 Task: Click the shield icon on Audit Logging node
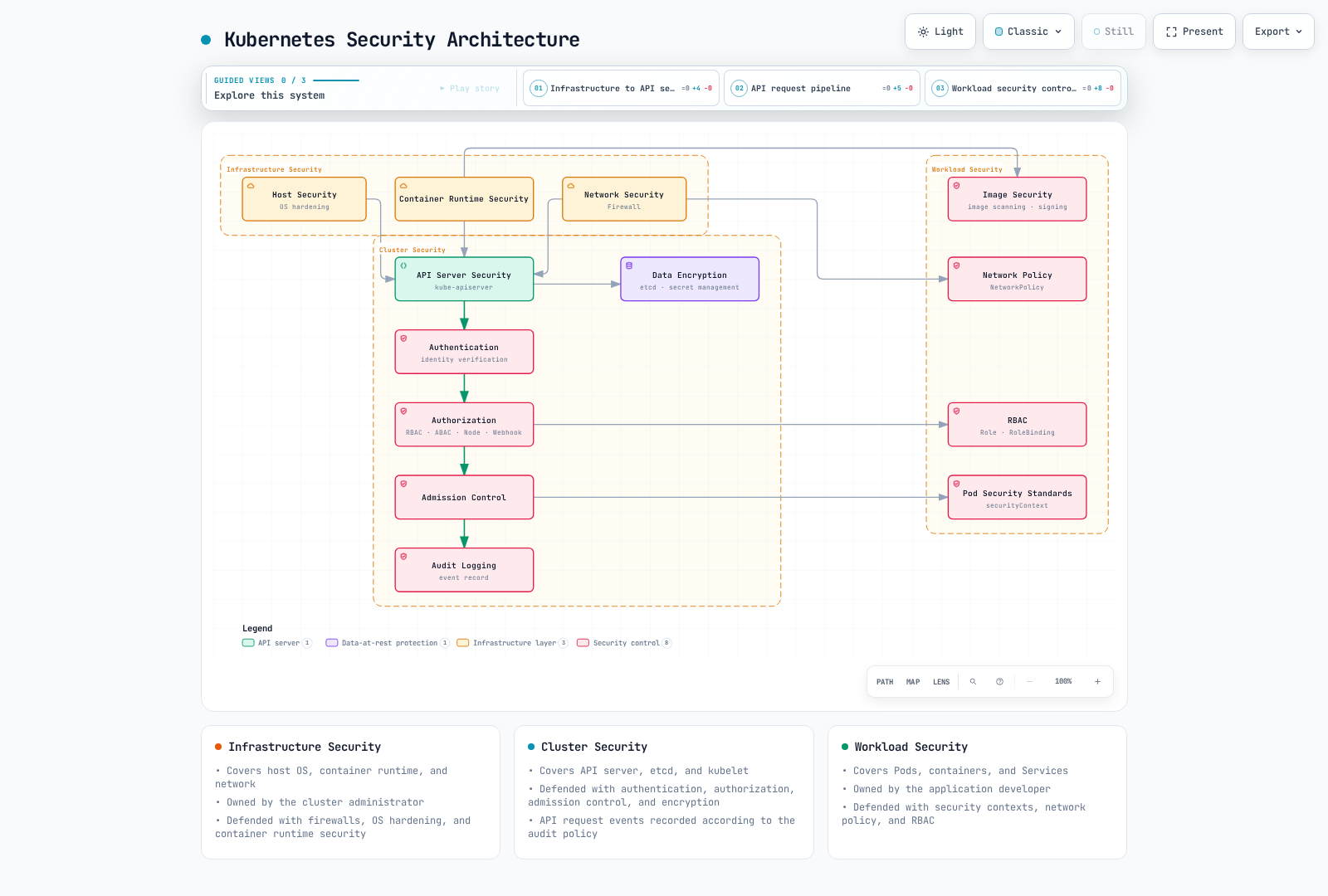(x=403, y=557)
